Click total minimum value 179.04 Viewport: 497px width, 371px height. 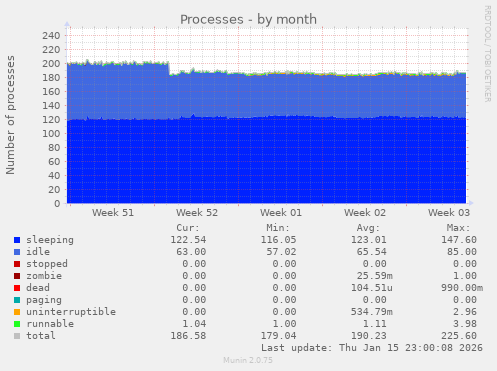278,336
